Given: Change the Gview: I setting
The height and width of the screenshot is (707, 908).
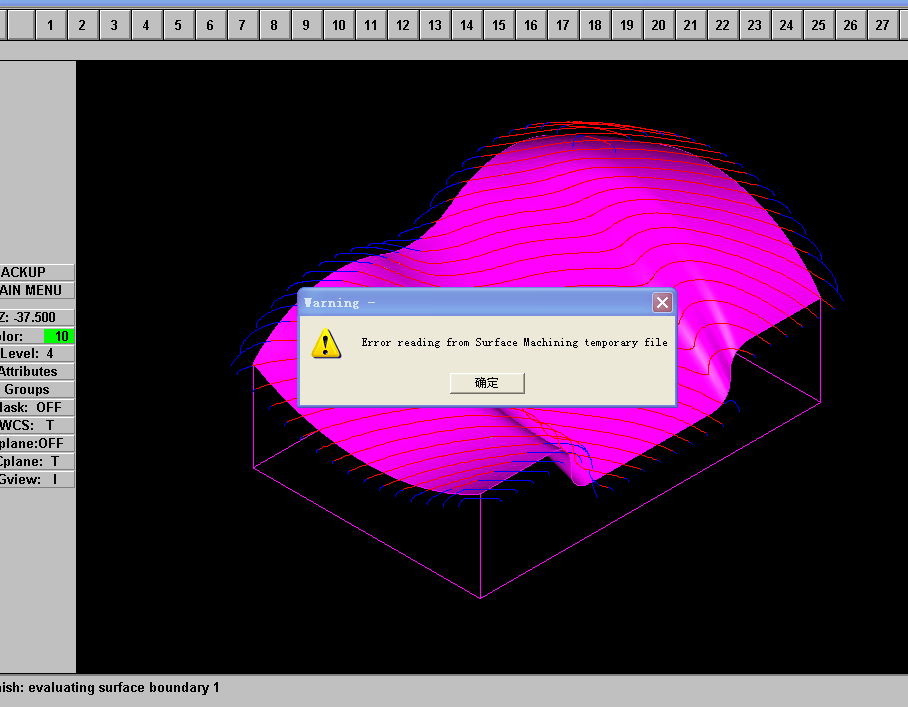Looking at the screenshot, I should click(x=37, y=479).
